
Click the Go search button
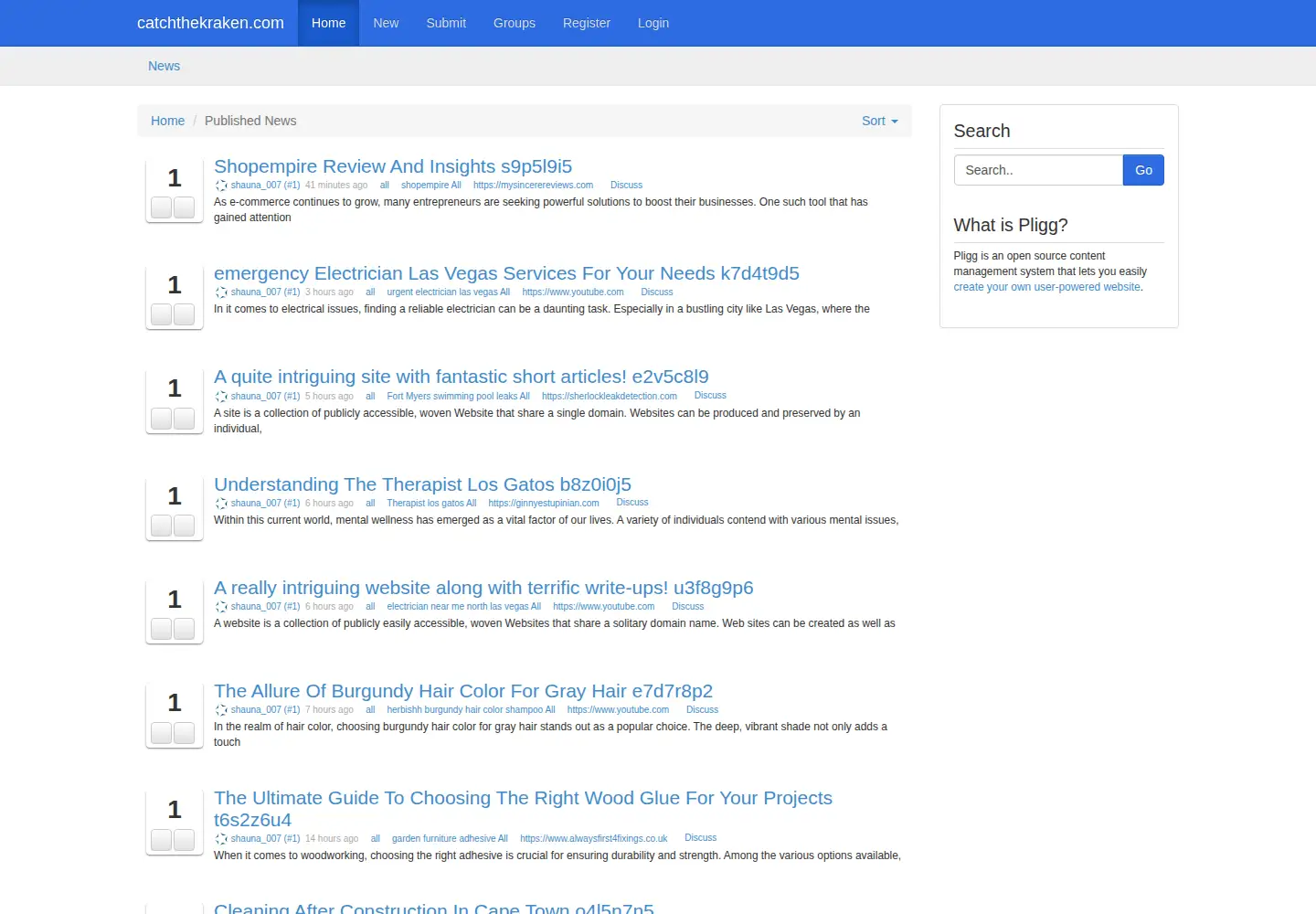(1143, 170)
